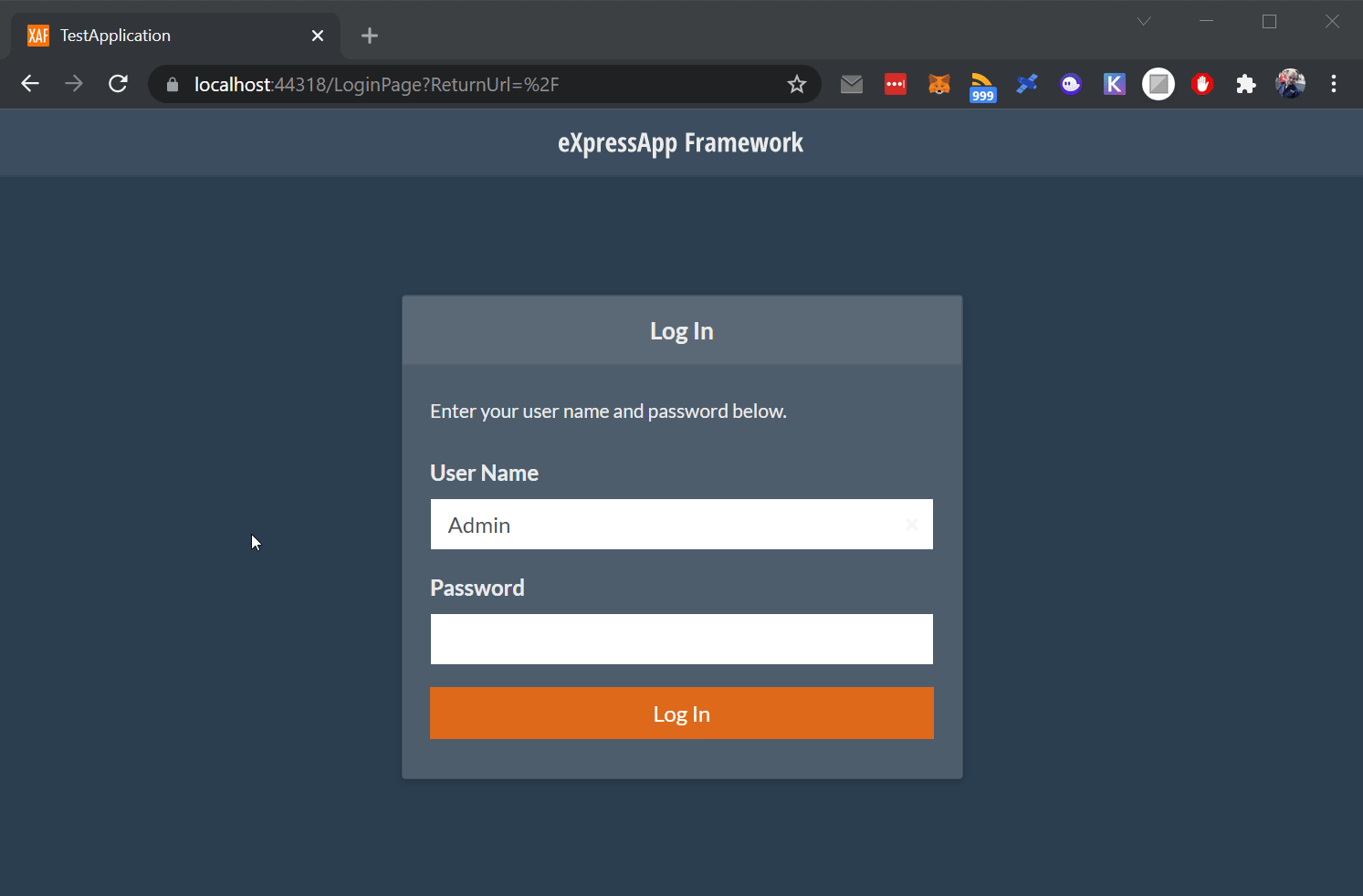Reload the login page
This screenshot has width=1363, height=896.
(x=118, y=84)
